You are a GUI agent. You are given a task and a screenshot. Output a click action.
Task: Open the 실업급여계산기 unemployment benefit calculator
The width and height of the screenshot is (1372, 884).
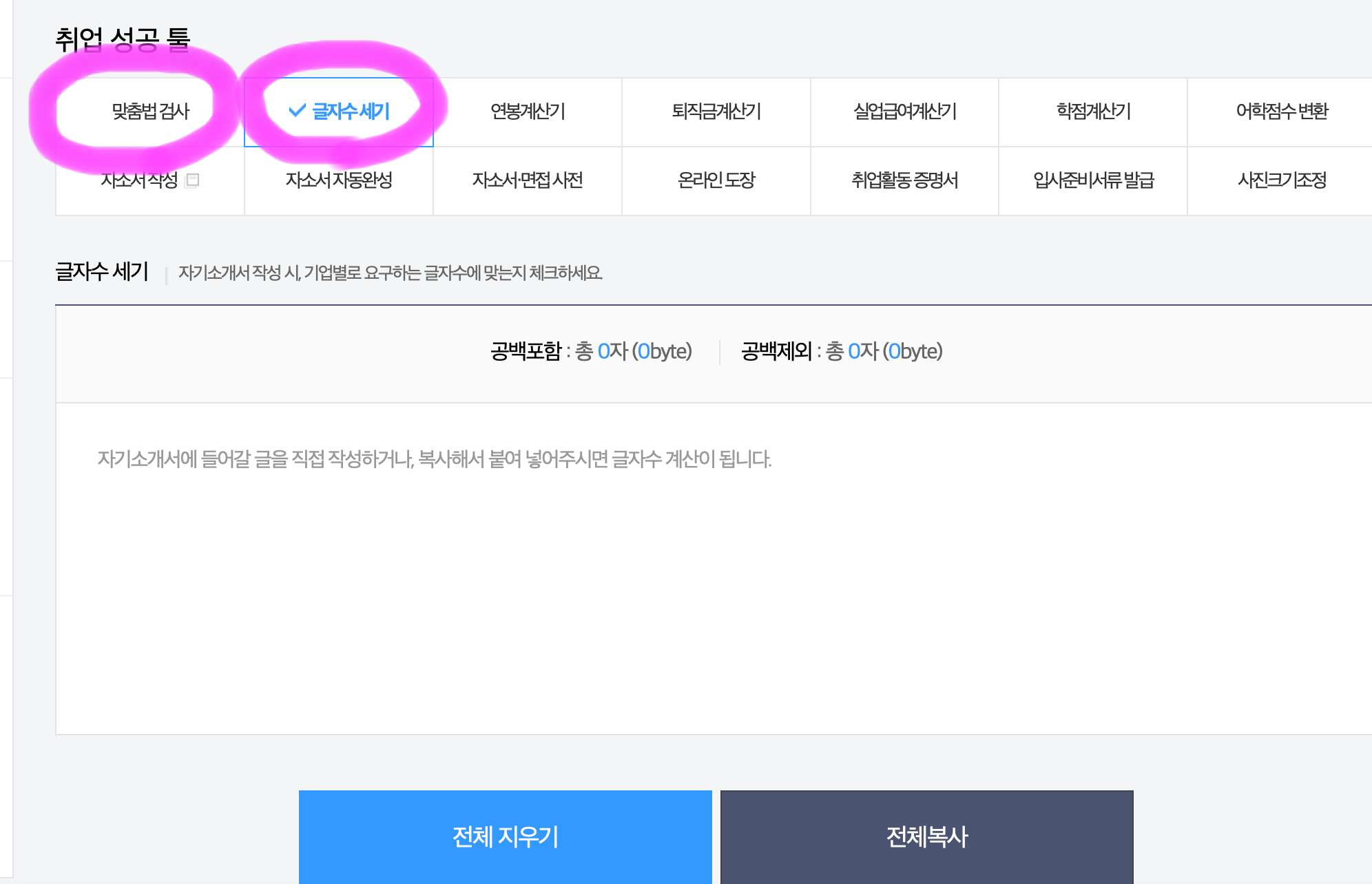coord(906,112)
